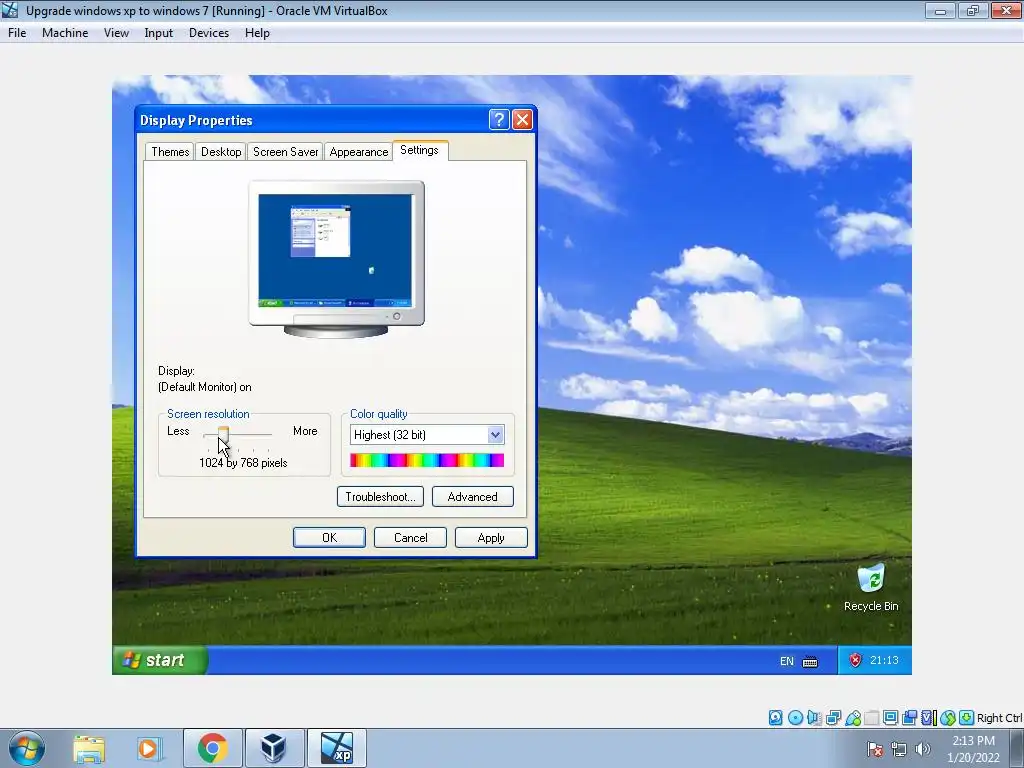Click the monitor preview image
This screenshot has width=1024, height=768.
pyautogui.click(x=336, y=259)
